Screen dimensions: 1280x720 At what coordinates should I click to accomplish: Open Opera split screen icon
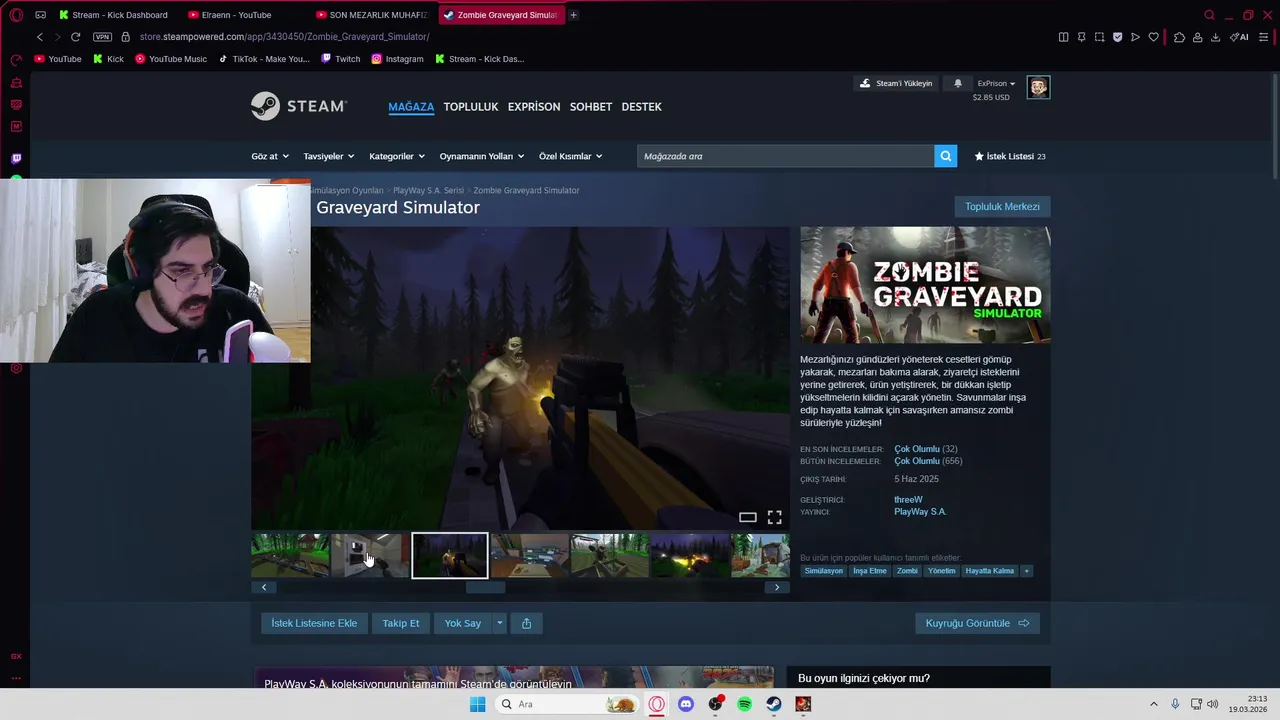click(1063, 37)
